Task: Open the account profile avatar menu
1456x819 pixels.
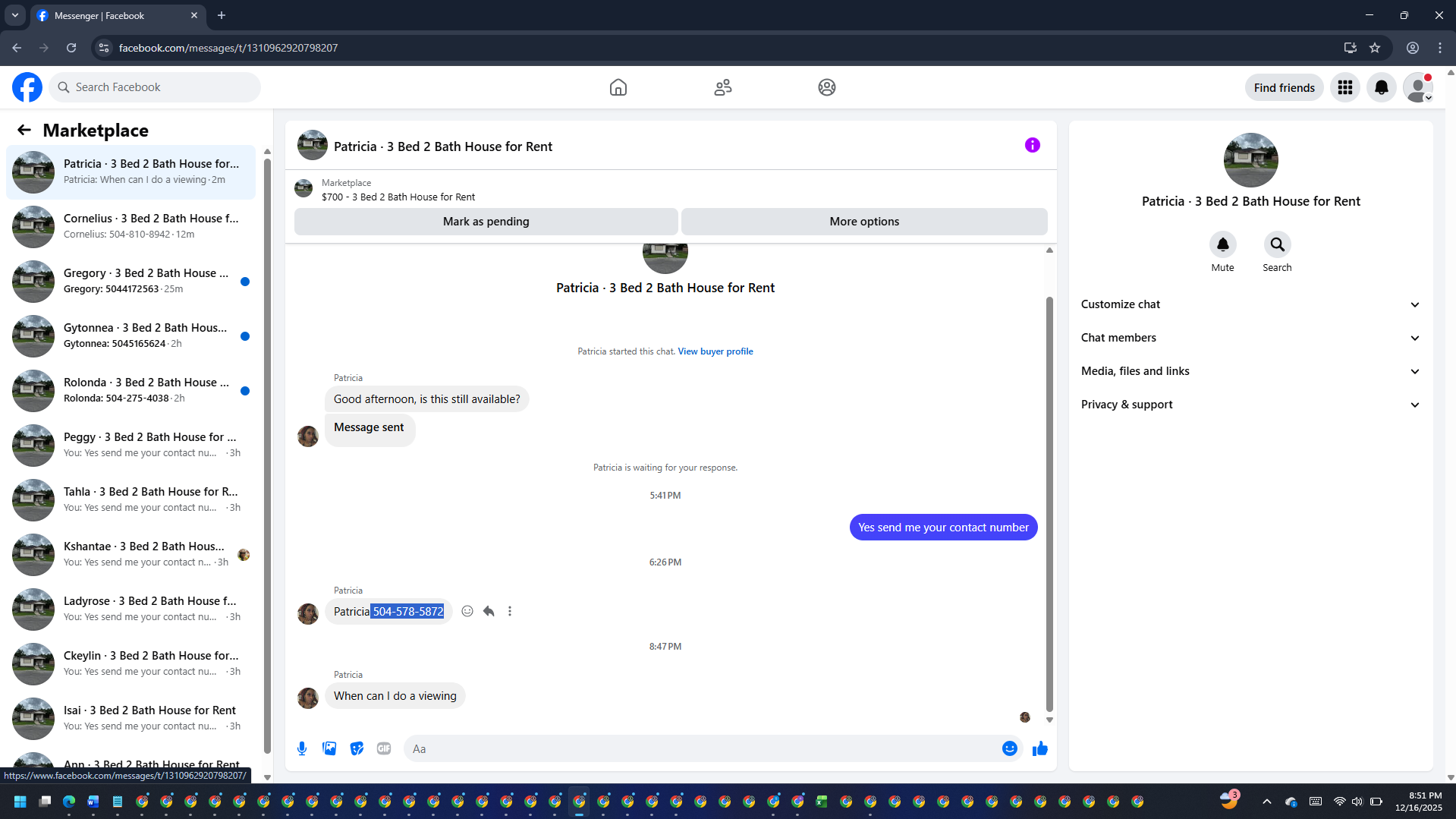Action: (1418, 87)
